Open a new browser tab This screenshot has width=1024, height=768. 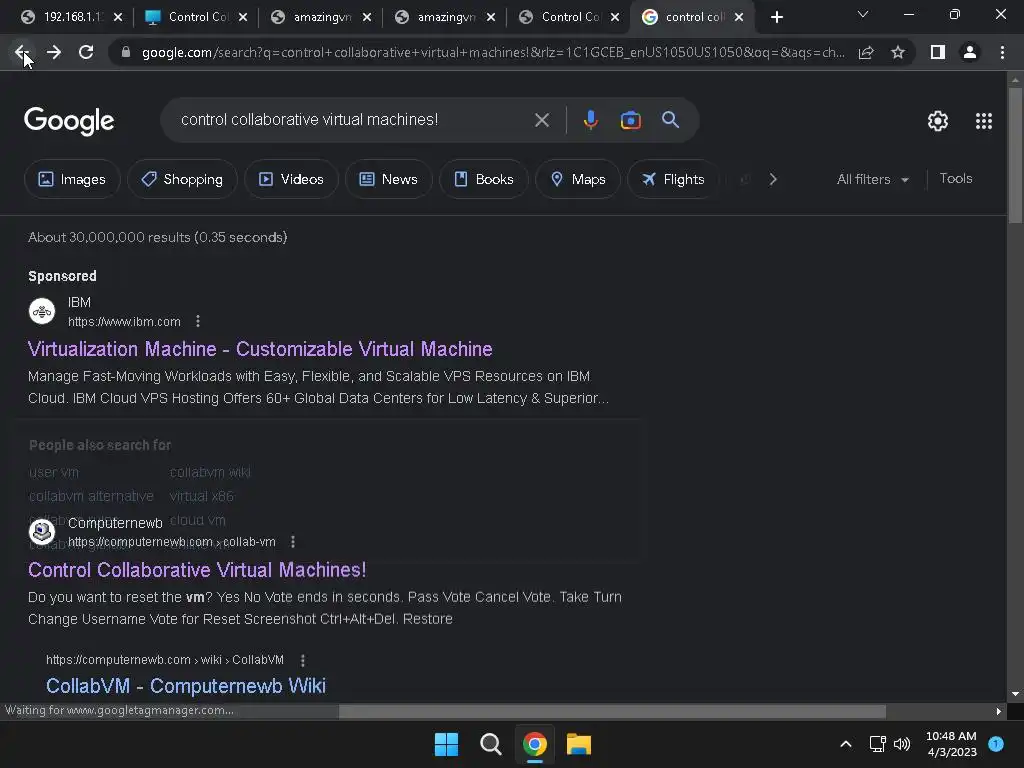(x=776, y=17)
